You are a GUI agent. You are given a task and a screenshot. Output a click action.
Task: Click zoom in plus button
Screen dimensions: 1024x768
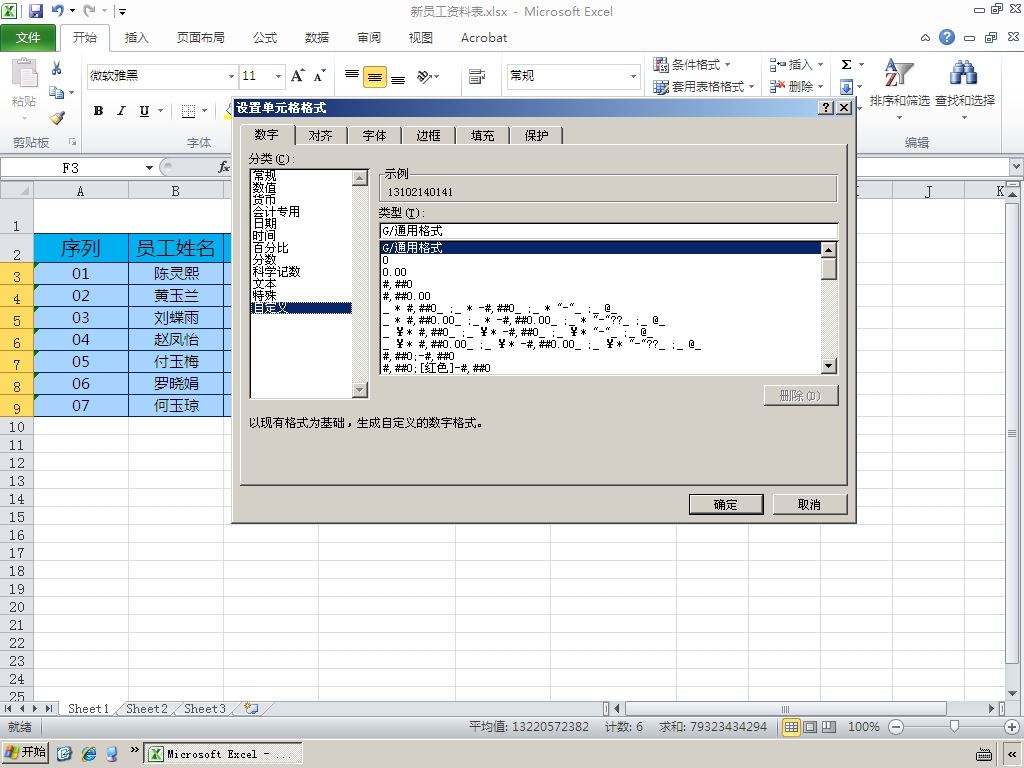click(x=1012, y=727)
